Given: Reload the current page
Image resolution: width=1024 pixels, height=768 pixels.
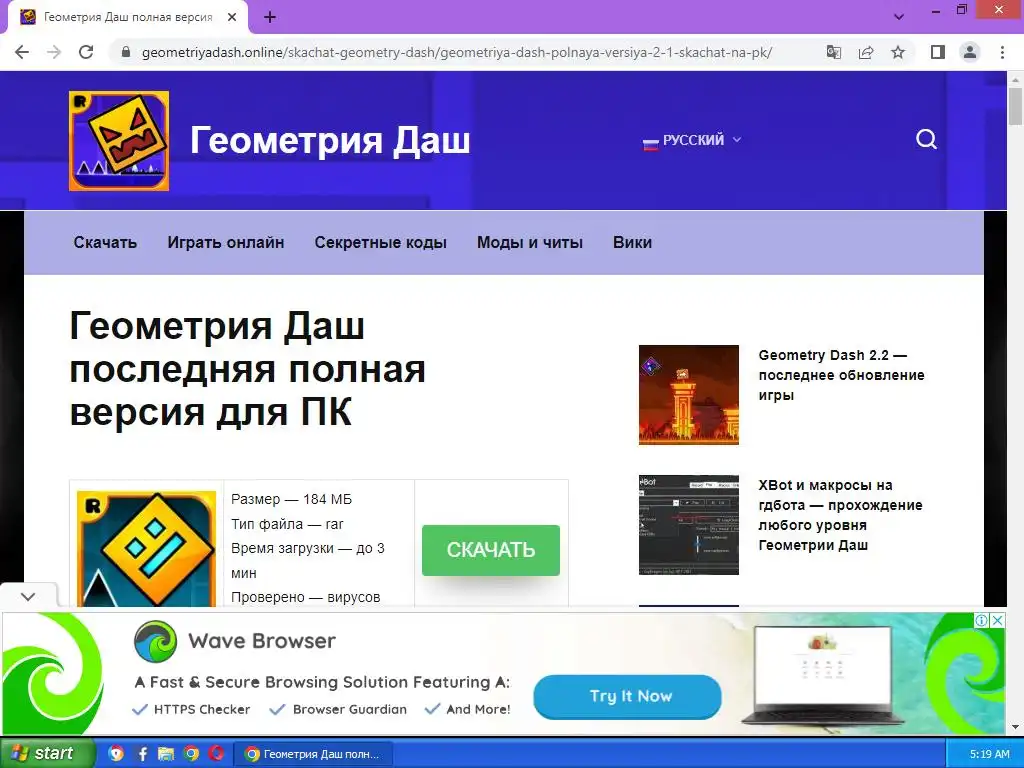Looking at the screenshot, I should pos(86,52).
